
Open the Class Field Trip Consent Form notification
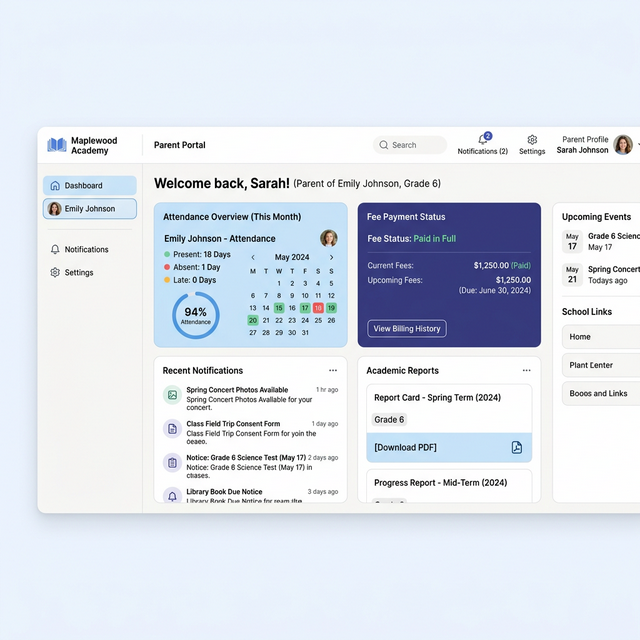[x=251, y=432]
